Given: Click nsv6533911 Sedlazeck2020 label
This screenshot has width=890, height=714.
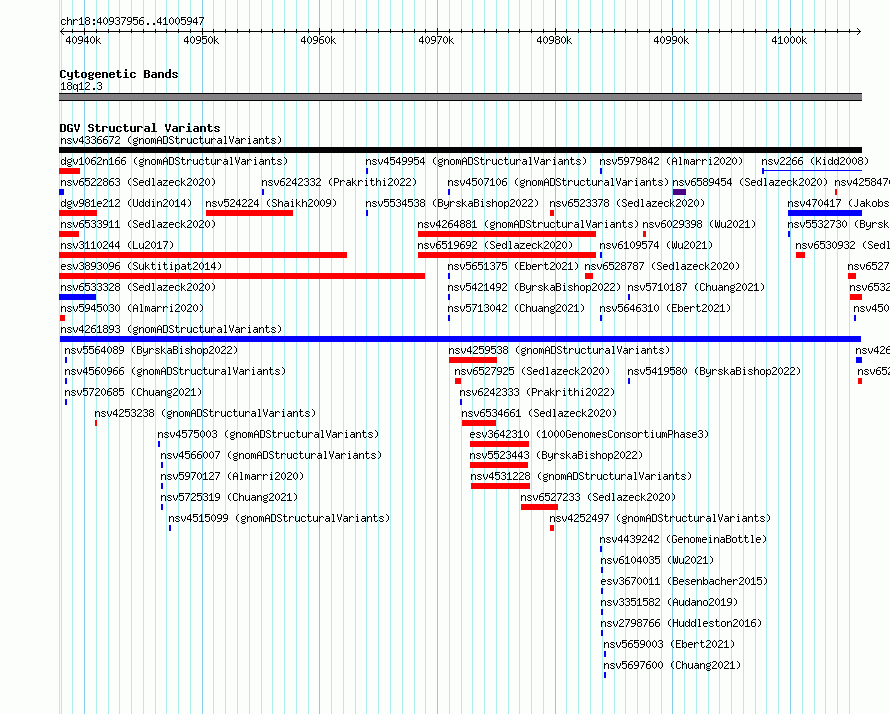Looking at the screenshot, I should click(138, 224).
